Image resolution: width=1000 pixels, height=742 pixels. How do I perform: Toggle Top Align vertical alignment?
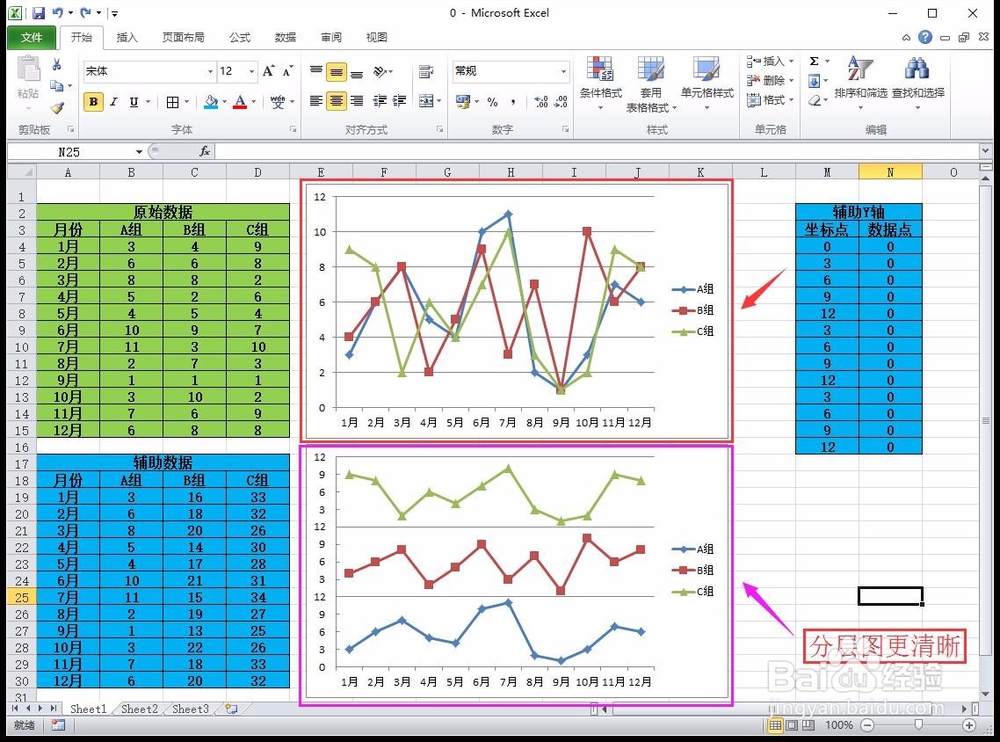316,71
